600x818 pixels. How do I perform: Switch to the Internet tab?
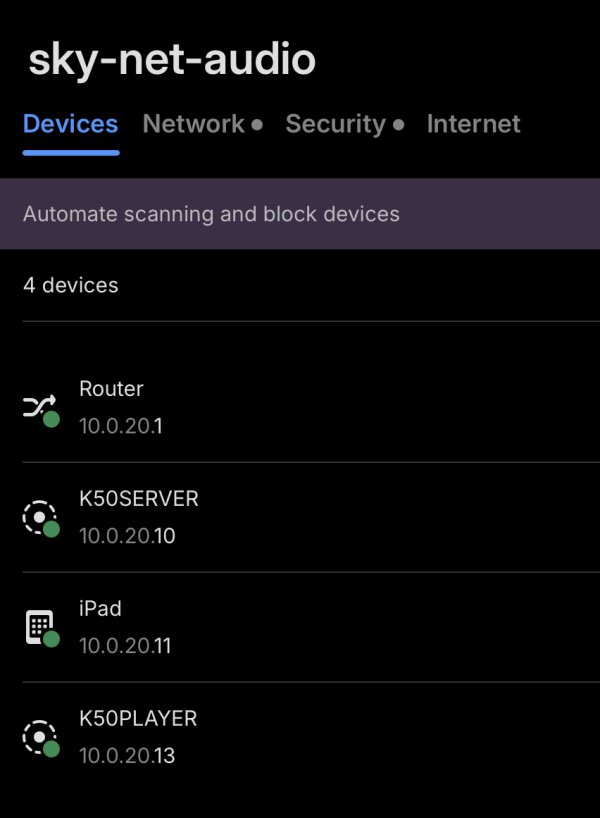[473, 124]
